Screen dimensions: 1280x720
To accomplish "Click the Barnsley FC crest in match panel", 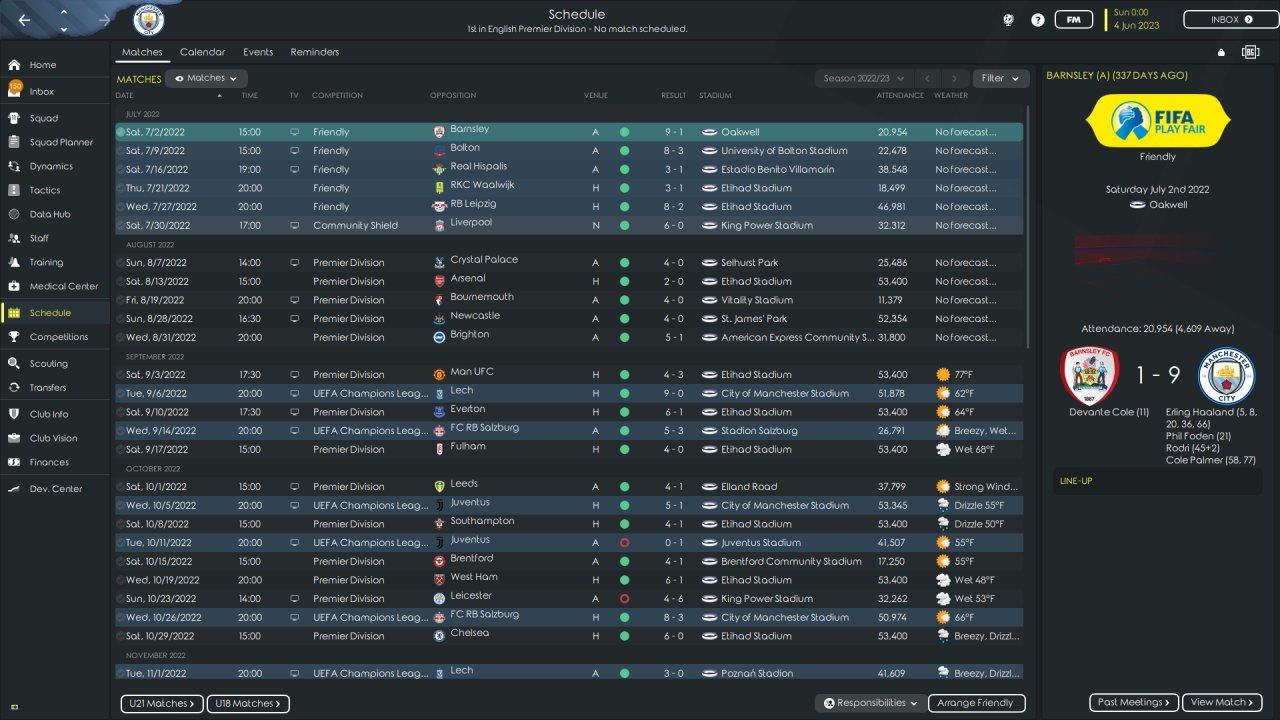I will (x=1088, y=375).
